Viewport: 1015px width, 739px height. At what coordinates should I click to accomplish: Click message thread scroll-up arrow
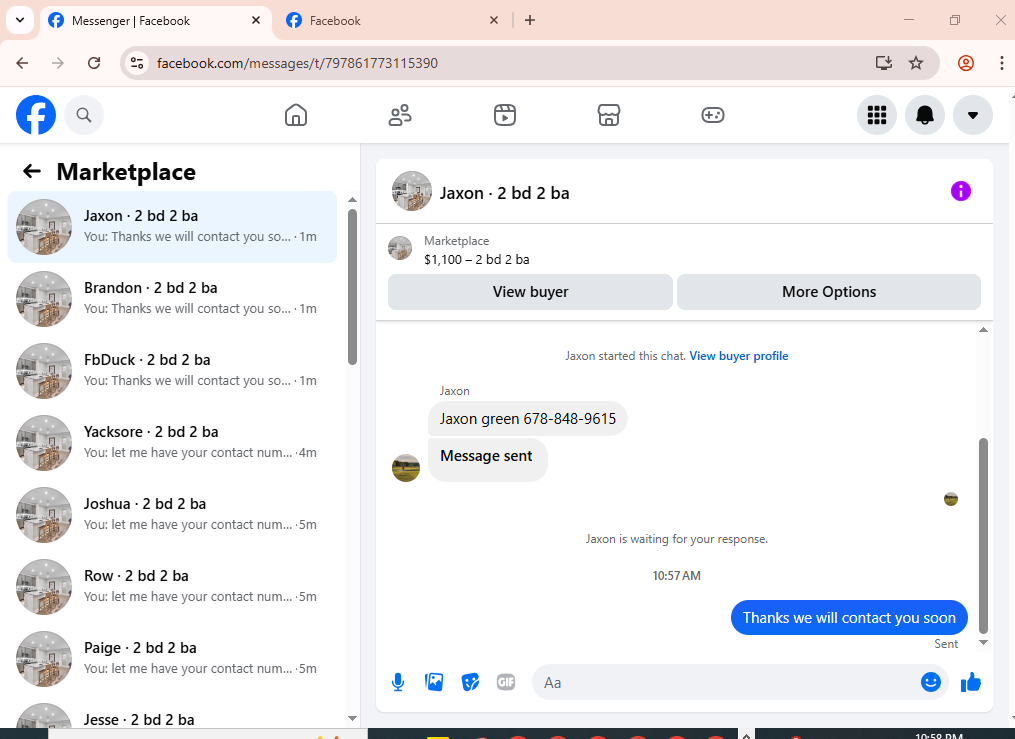pyautogui.click(x=983, y=330)
